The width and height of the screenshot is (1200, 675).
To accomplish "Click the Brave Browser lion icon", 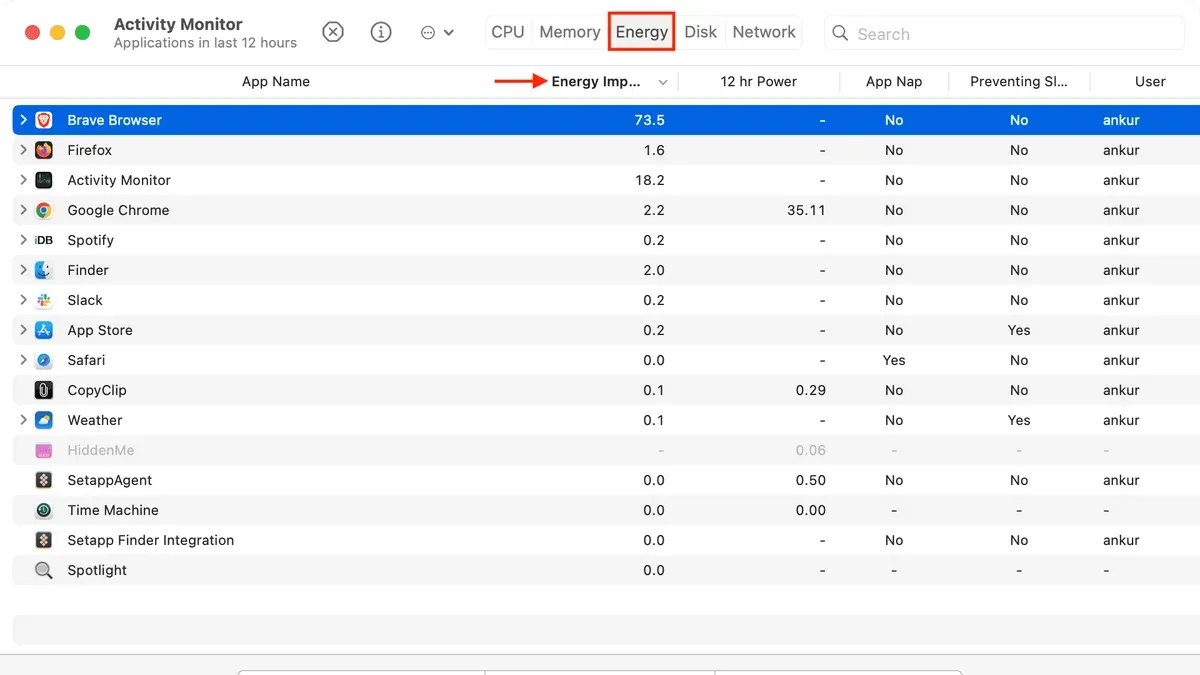I will [x=44, y=120].
